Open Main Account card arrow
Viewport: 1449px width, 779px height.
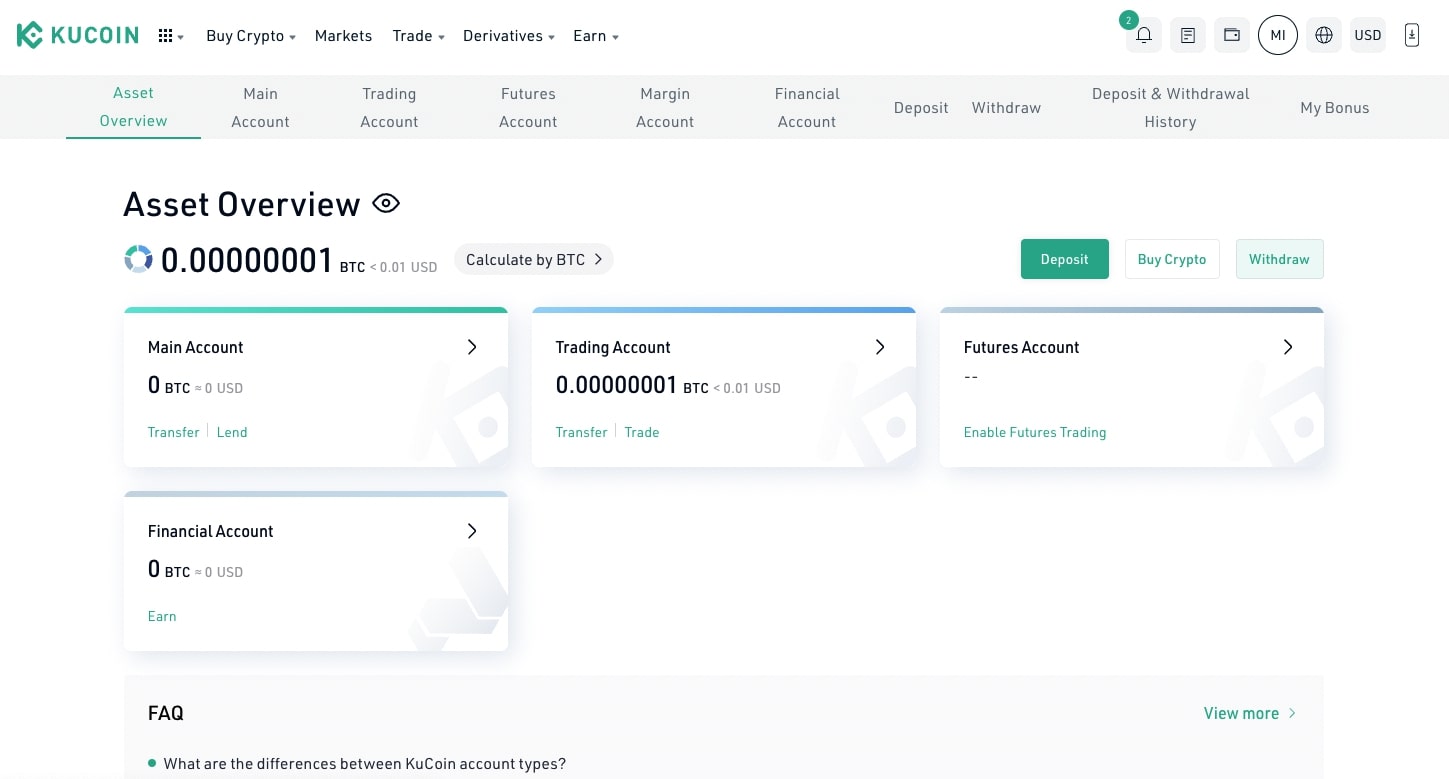(472, 347)
